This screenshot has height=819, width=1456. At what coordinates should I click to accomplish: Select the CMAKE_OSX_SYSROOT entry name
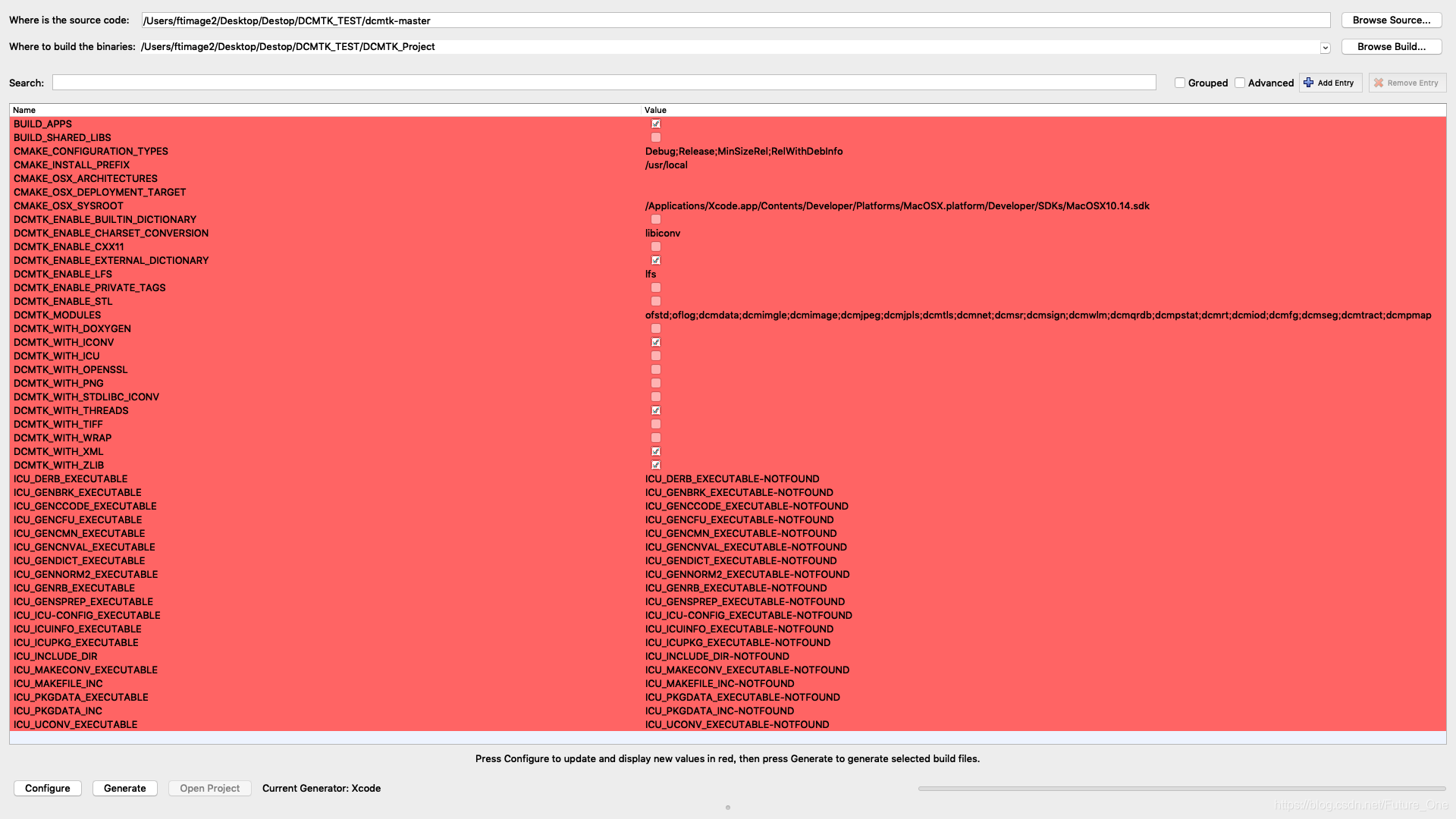coord(68,206)
